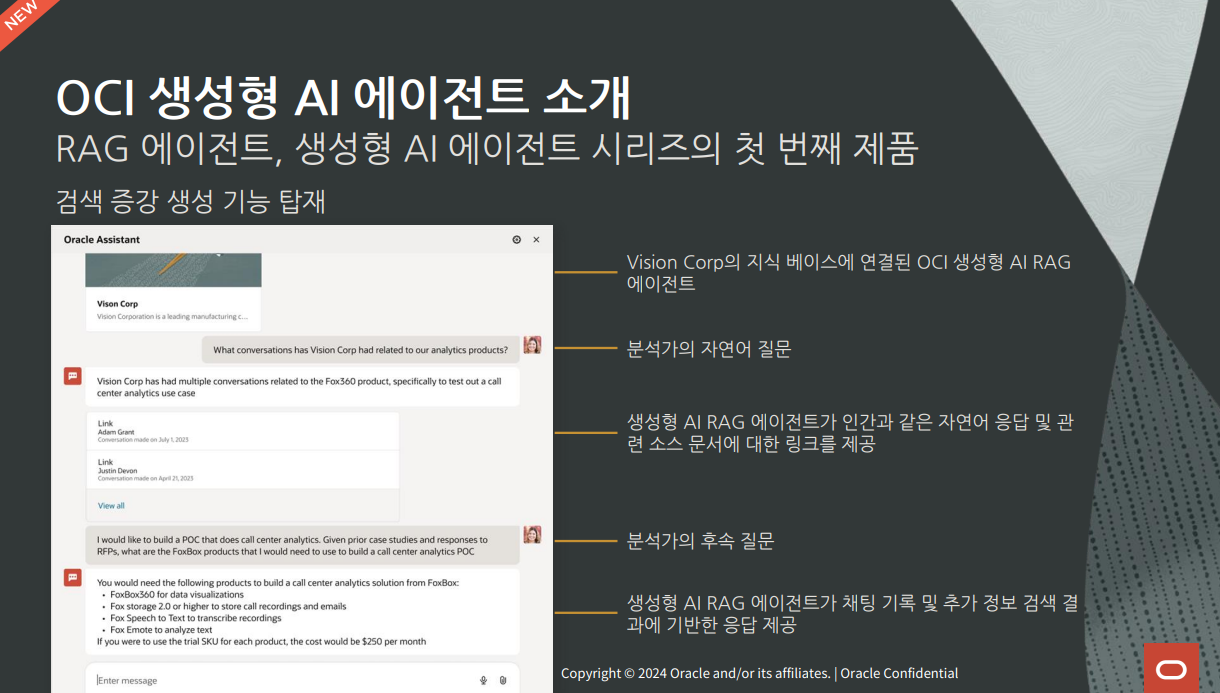Click the Enter message input field
This screenshot has width=1220, height=693.
pyautogui.click(x=280, y=680)
